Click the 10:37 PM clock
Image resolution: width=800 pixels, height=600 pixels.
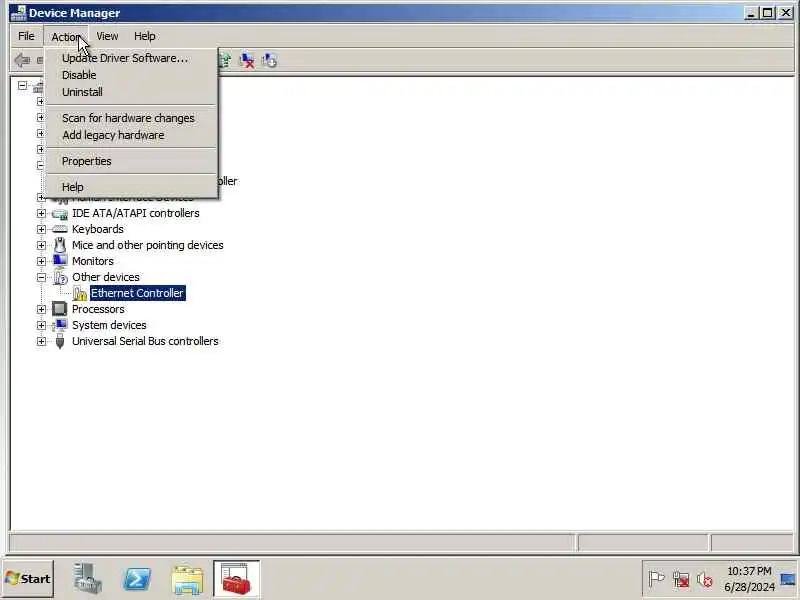pyautogui.click(x=749, y=571)
